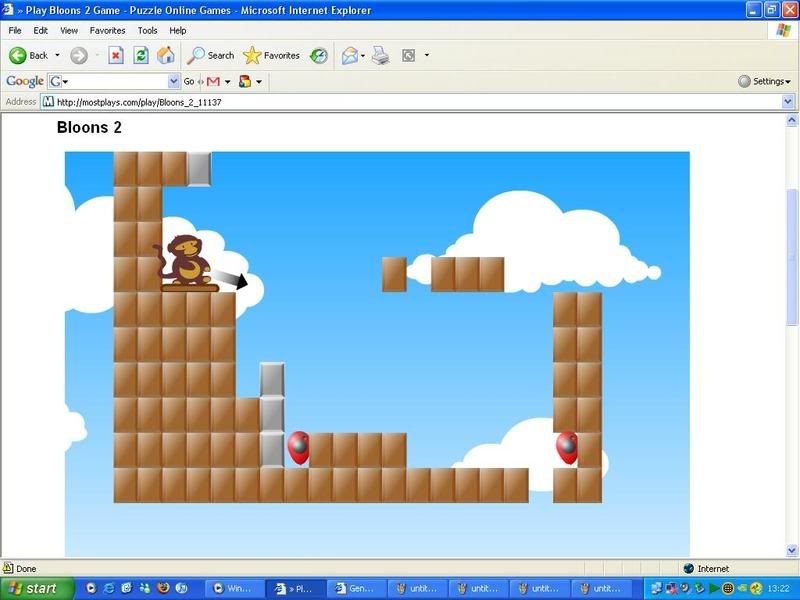Stop page loading with the red X icon
This screenshot has width=800, height=600.
tap(116, 56)
